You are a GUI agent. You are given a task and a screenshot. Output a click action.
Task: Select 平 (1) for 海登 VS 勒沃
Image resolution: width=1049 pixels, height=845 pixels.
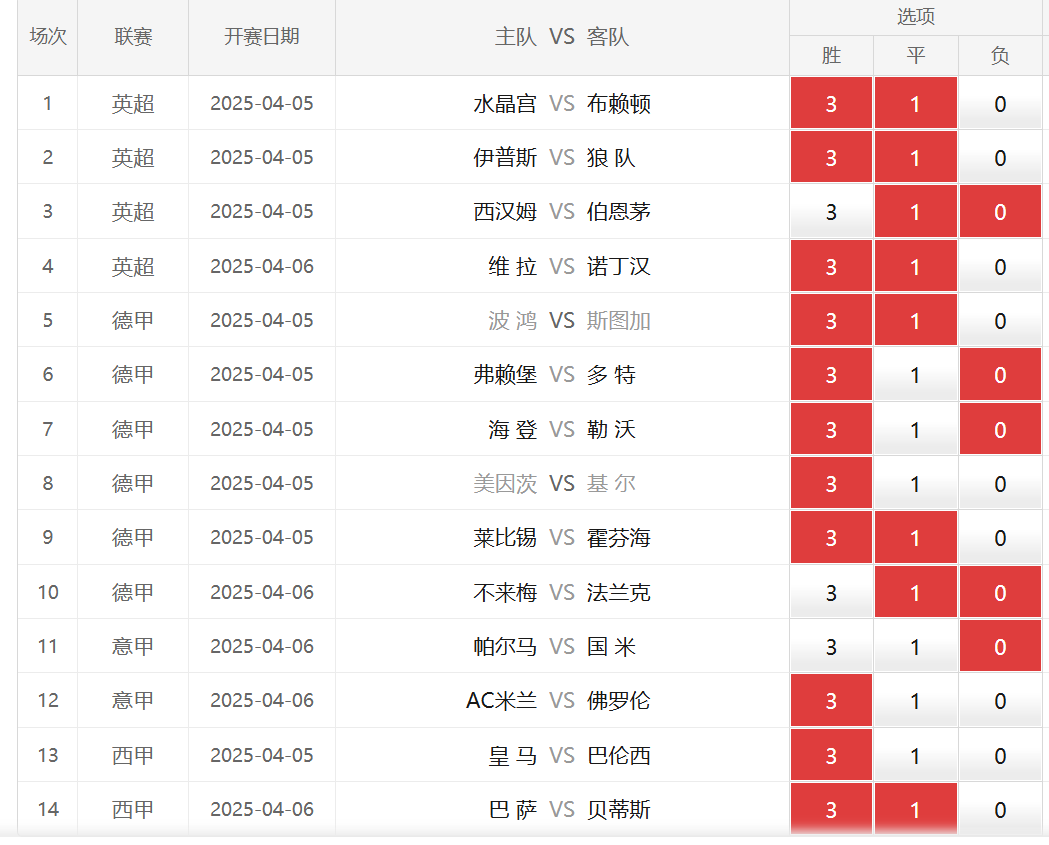click(x=915, y=429)
